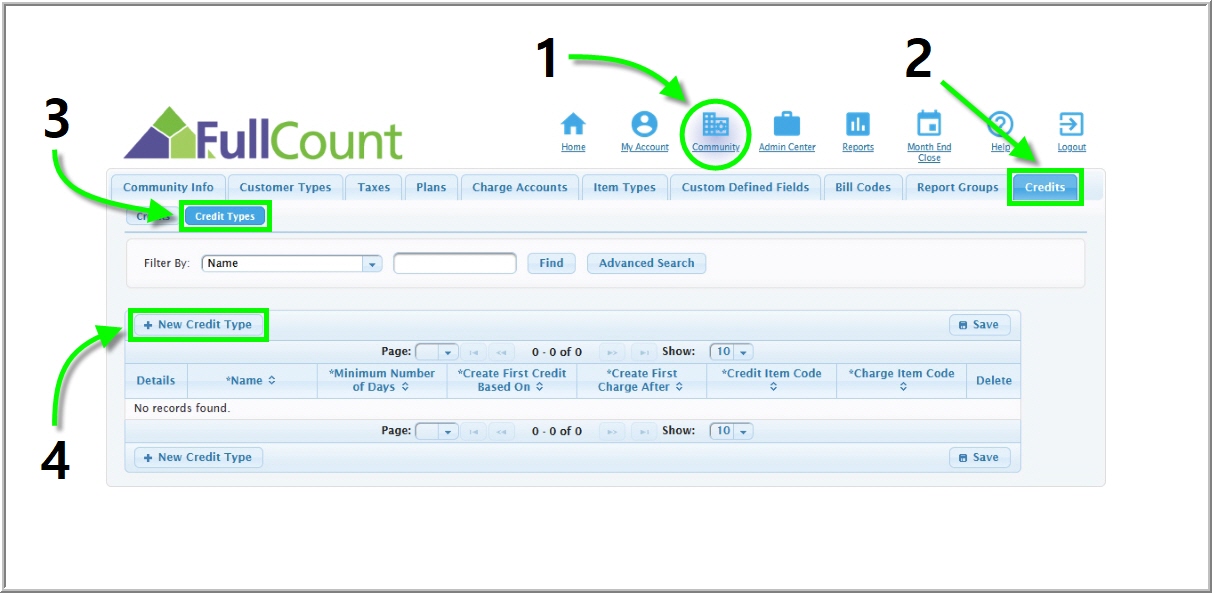Image resolution: width=1212 pixels, height=593 pixels.
Task: Open Admin Center briefcase icon
Action: pyautogui.click(x=787, y=125)
